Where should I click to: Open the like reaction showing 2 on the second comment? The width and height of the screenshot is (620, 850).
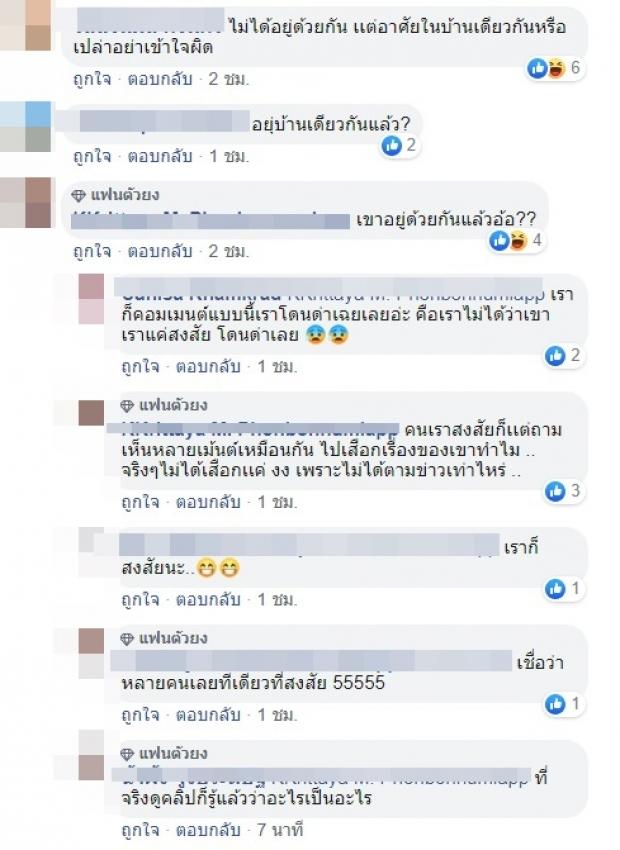pyautogui.click(x=399, y=145)
